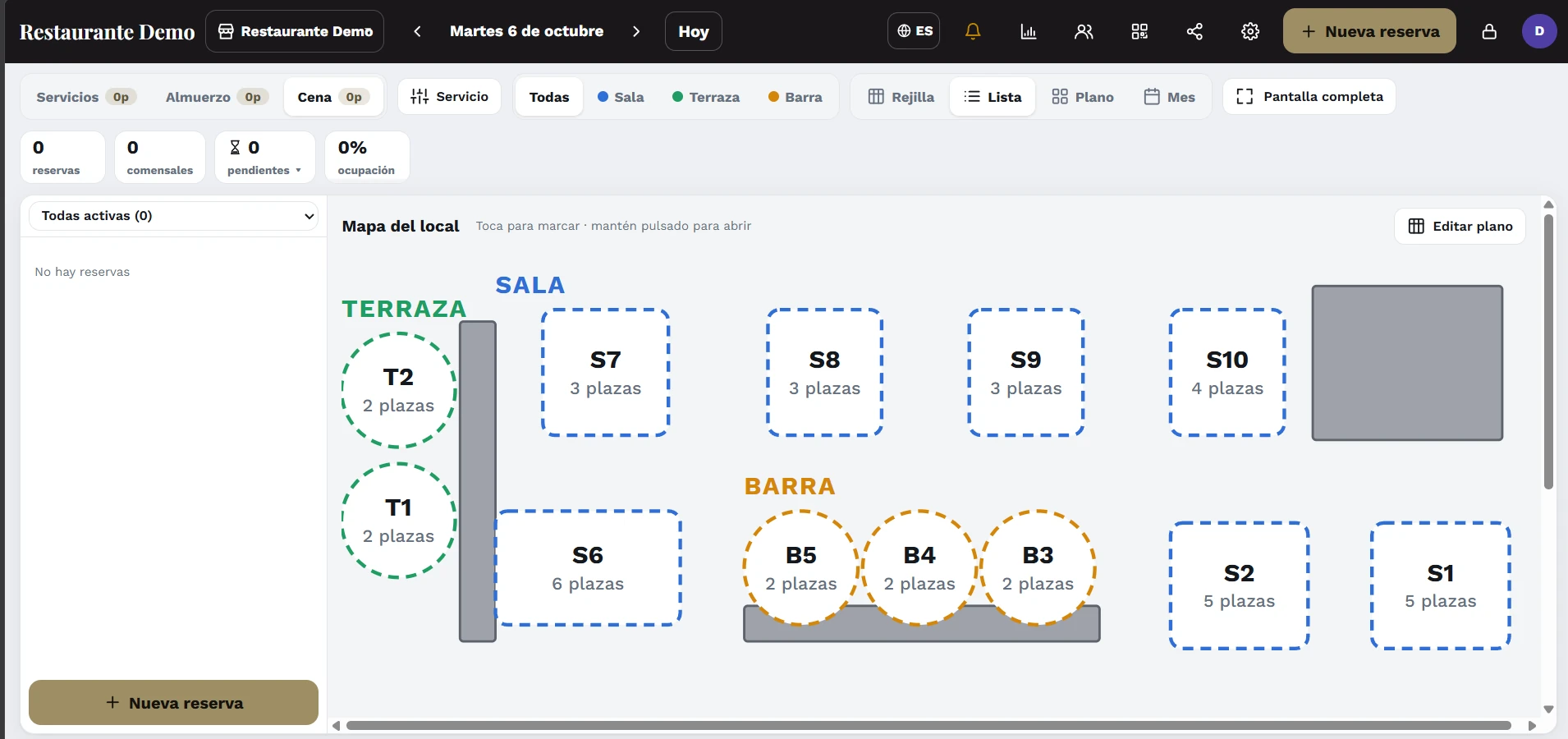Show Todas zones
Image resolution: width=1568 pixels, height=739 pixels.
point(549,97)
